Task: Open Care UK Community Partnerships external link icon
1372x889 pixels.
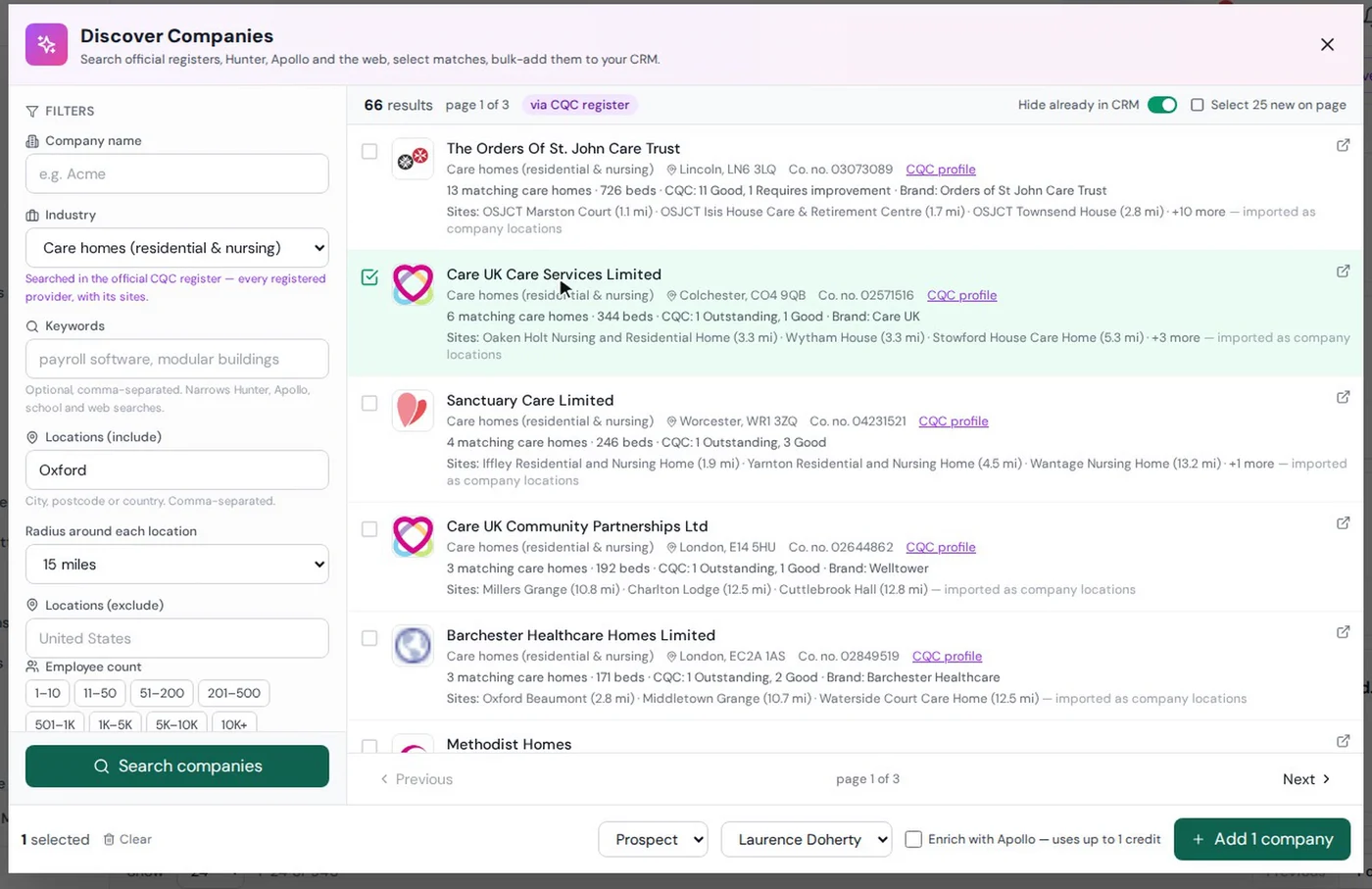Action: (x=1343, y=523)
